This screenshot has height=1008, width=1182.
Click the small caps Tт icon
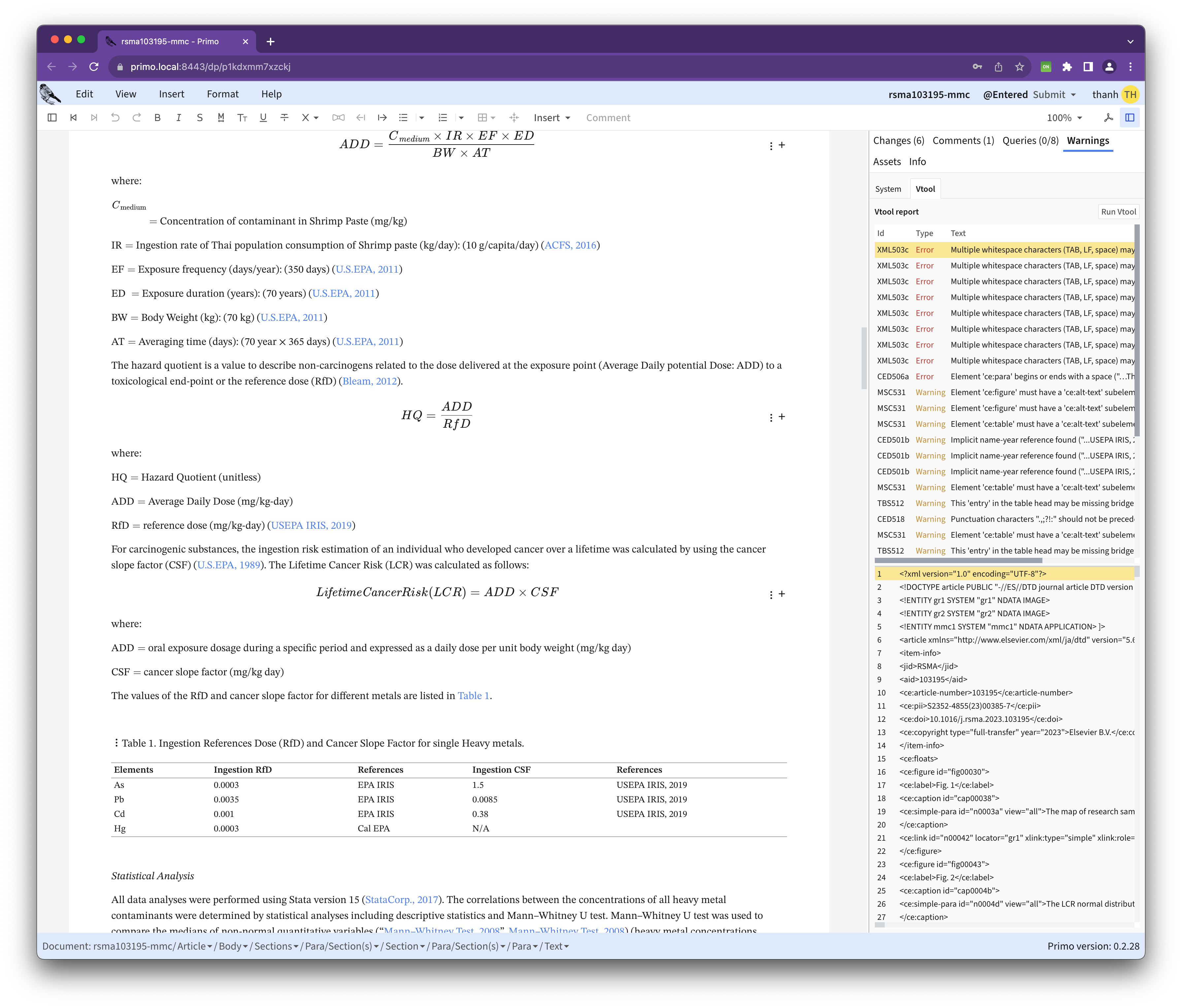tap(242, 118)
